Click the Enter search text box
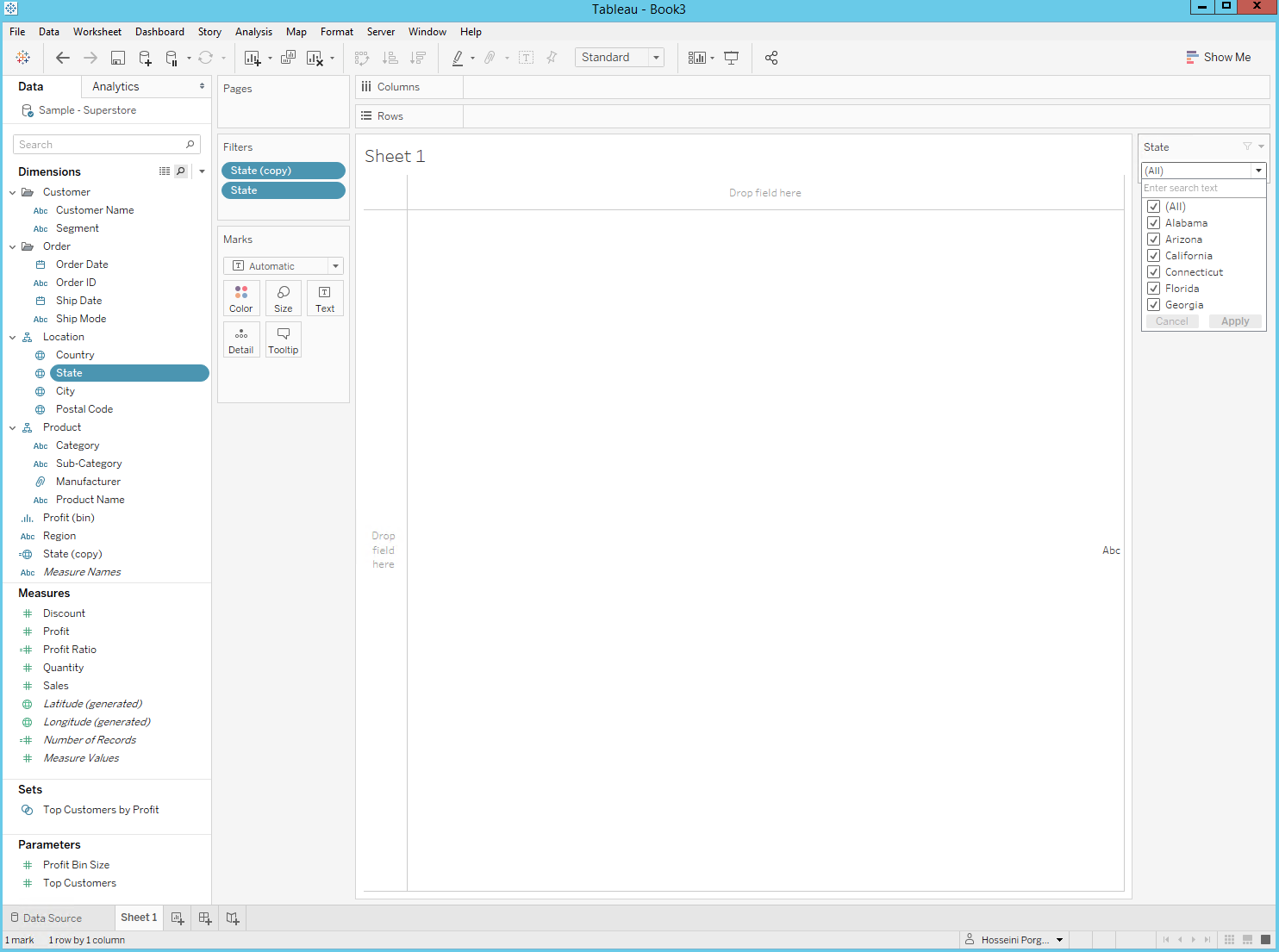This screenshot has height=952, width=1279. pyautogui.click(x=1203, y=188)
